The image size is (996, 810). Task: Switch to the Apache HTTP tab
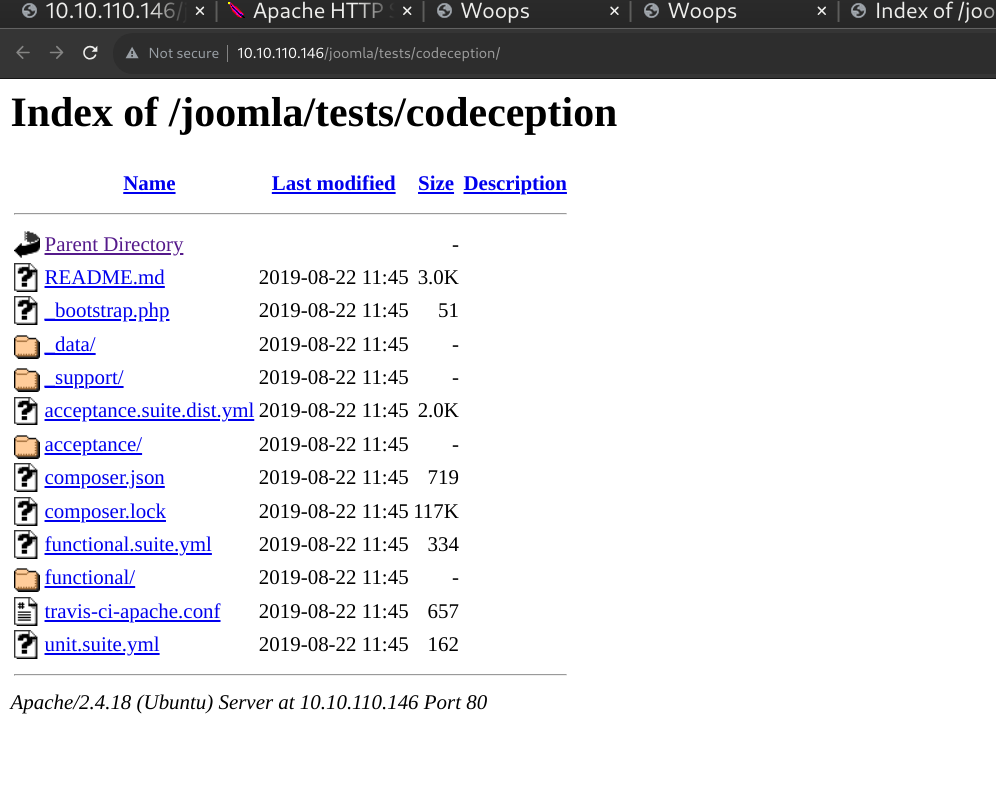[310, 12]
